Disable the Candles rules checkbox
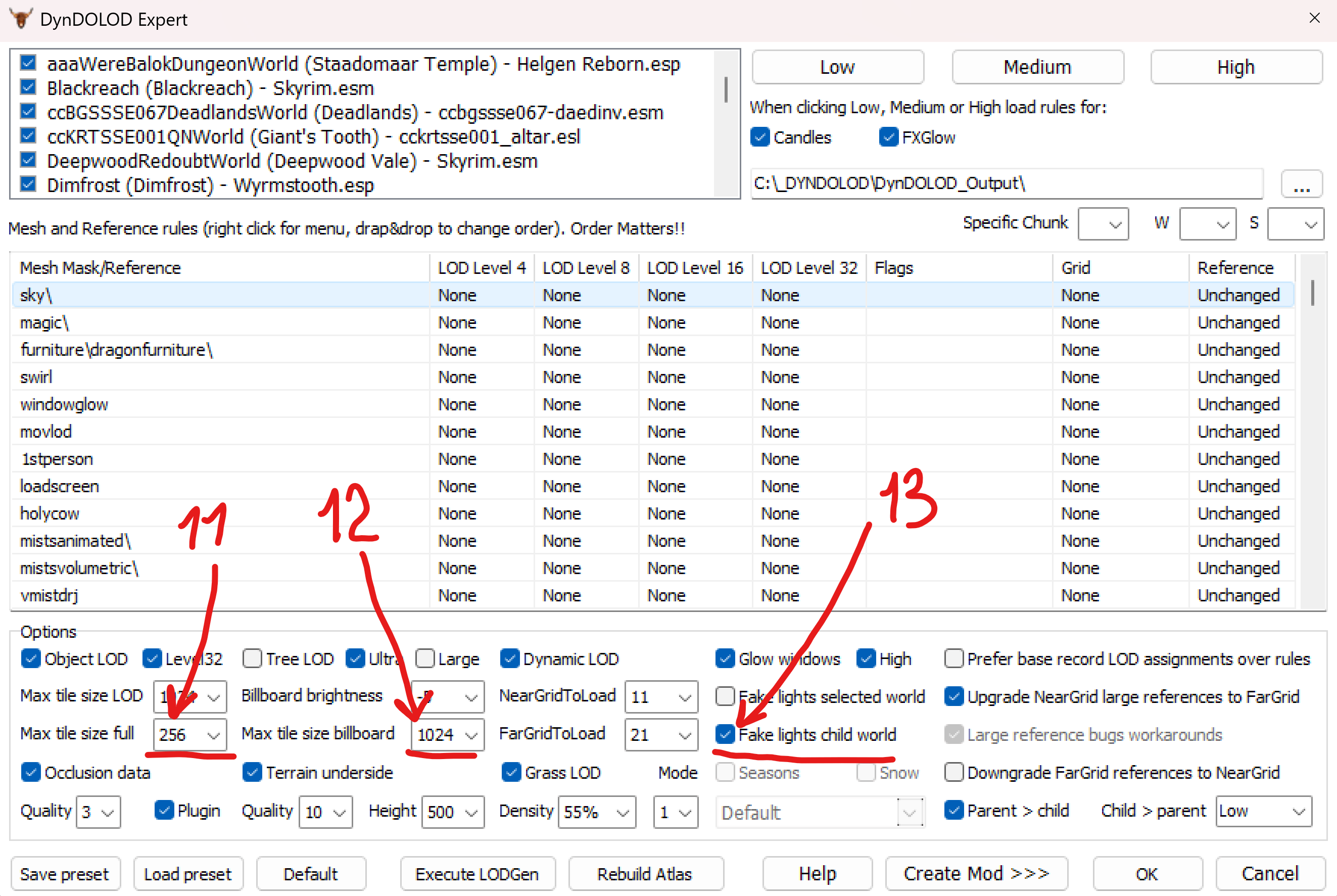This screenshot has width=1337, height=896. pos(760,137)
